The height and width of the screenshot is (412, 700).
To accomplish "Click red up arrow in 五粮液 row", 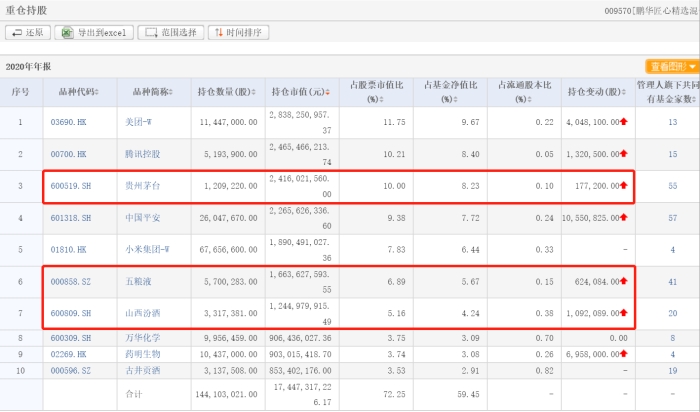I will [624, 281].
